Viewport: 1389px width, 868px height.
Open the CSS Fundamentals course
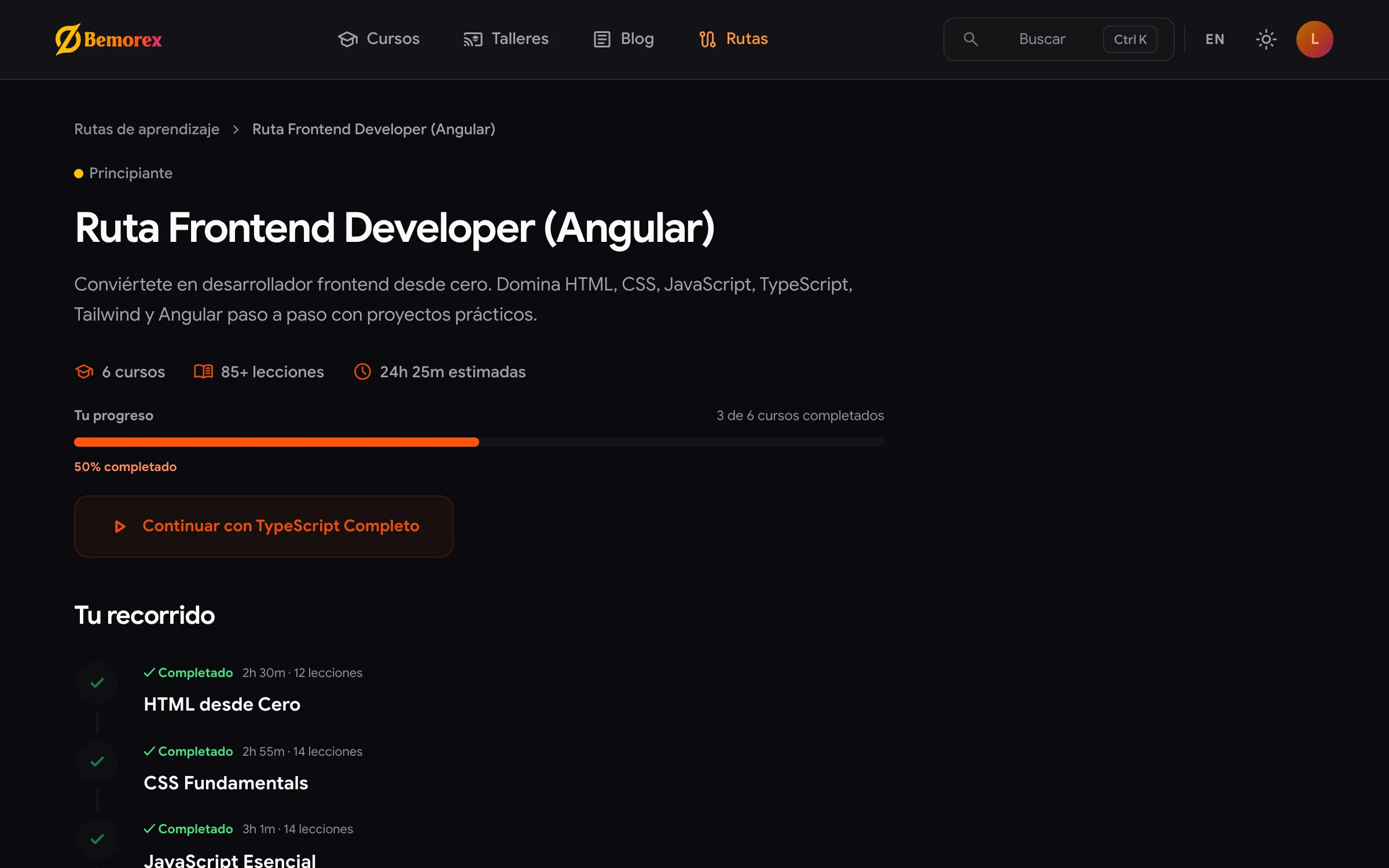click(226, 783)
